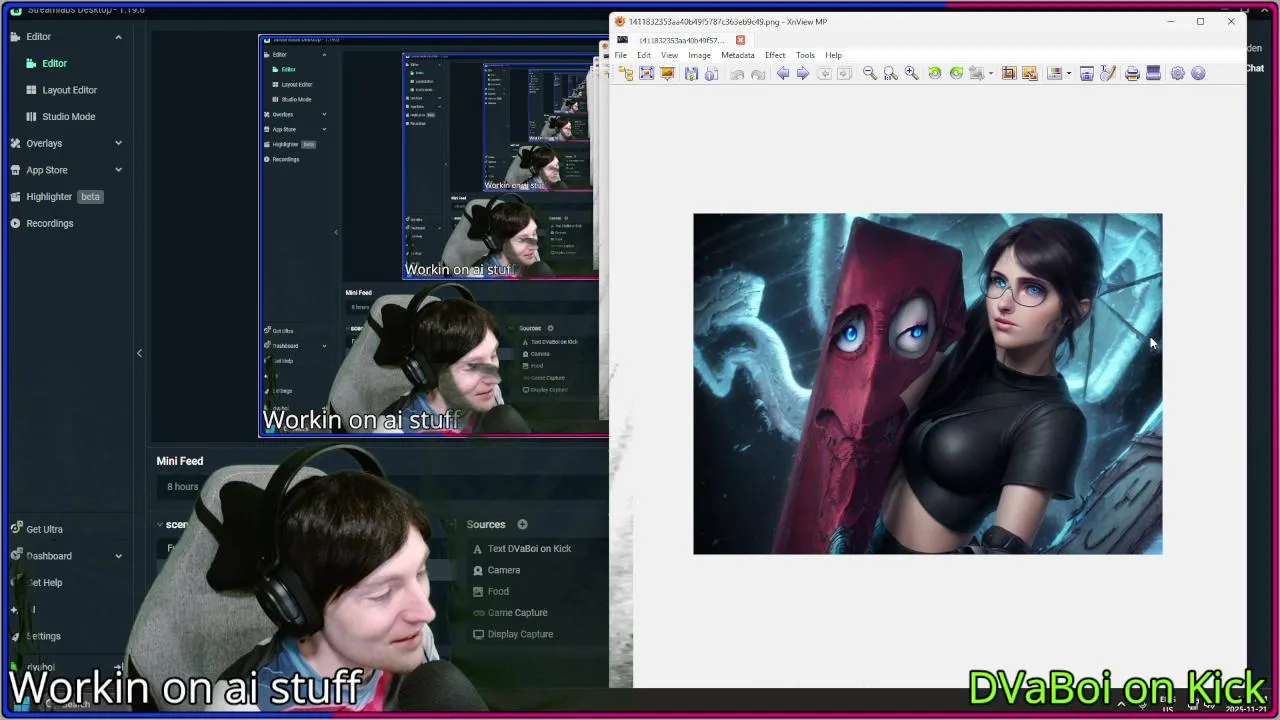The height and width of the screenshot is (720, 1280).
Task: Expand the Overlays section in Streamlabs sidebar
Action: pyautogui.click(x=118, y=143)
